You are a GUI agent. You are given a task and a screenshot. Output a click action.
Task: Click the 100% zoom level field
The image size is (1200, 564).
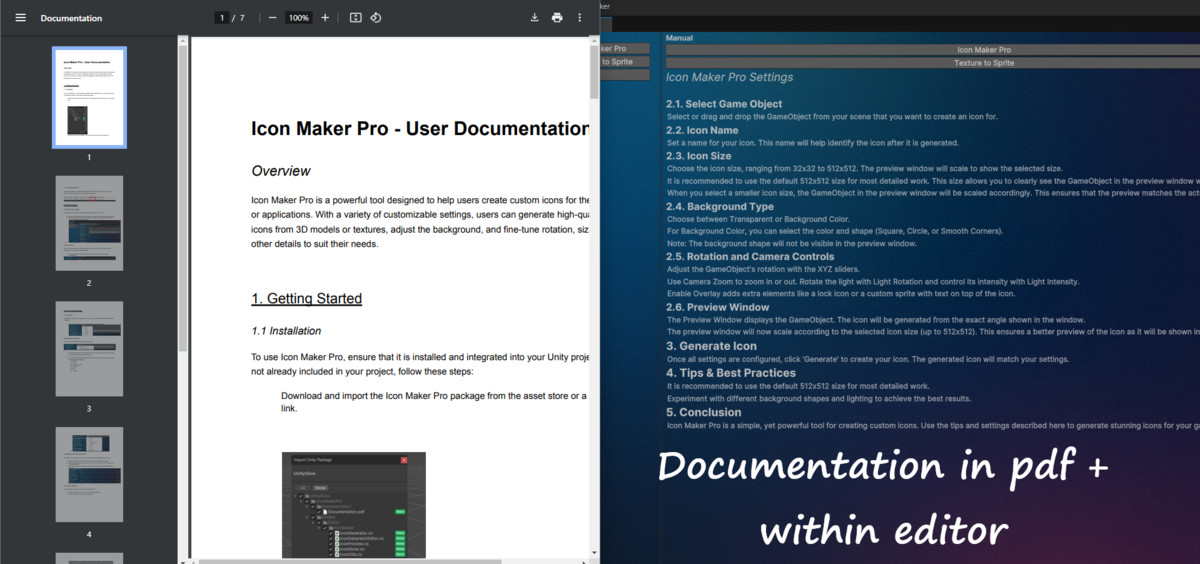pos(298,18)
